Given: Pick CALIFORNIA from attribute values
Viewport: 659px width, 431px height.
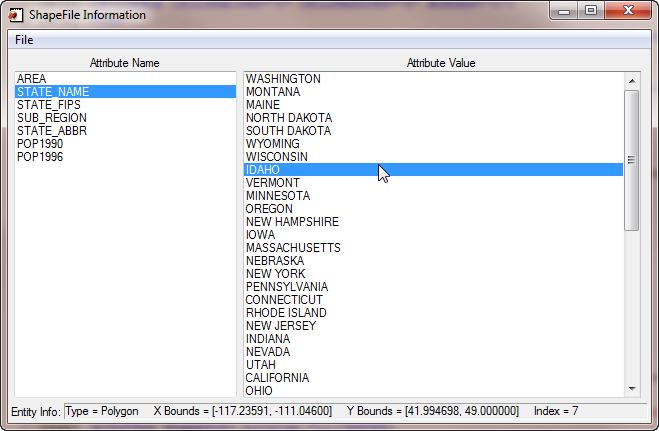Looking at the screenshot, I should pos(433,378).
